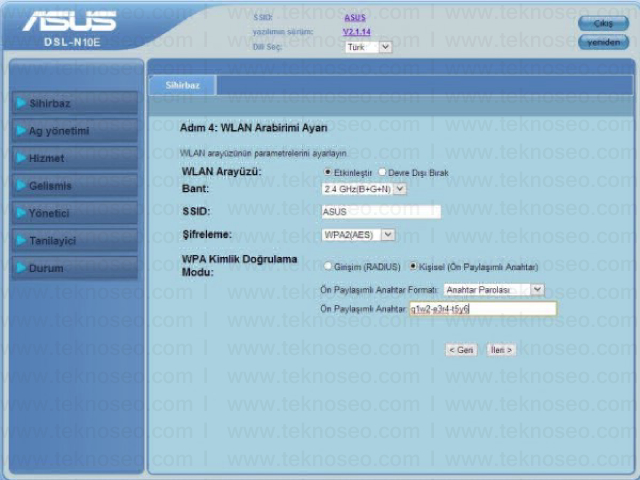Open the Tanilayici menu
Image resolution: width=640 pixels, height=480 pixels.
(75, 240)
